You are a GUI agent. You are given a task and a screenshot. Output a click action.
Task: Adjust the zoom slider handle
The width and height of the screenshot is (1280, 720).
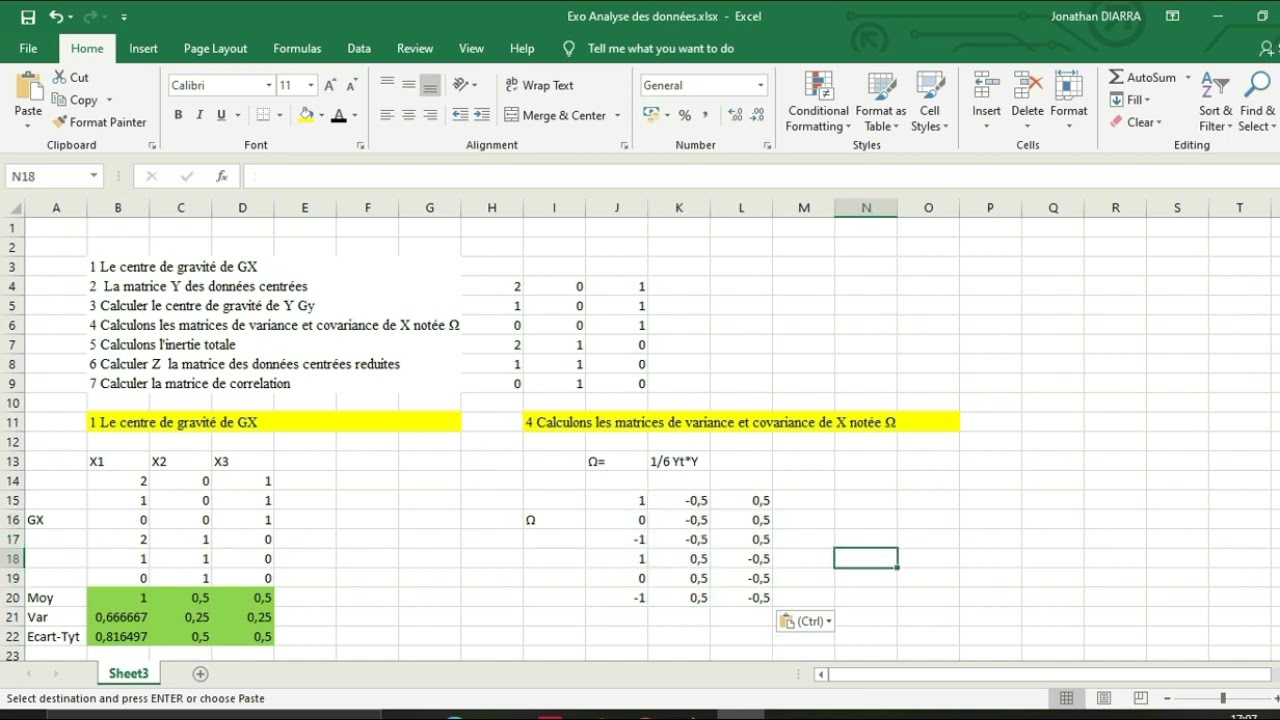click(1223, 698)
